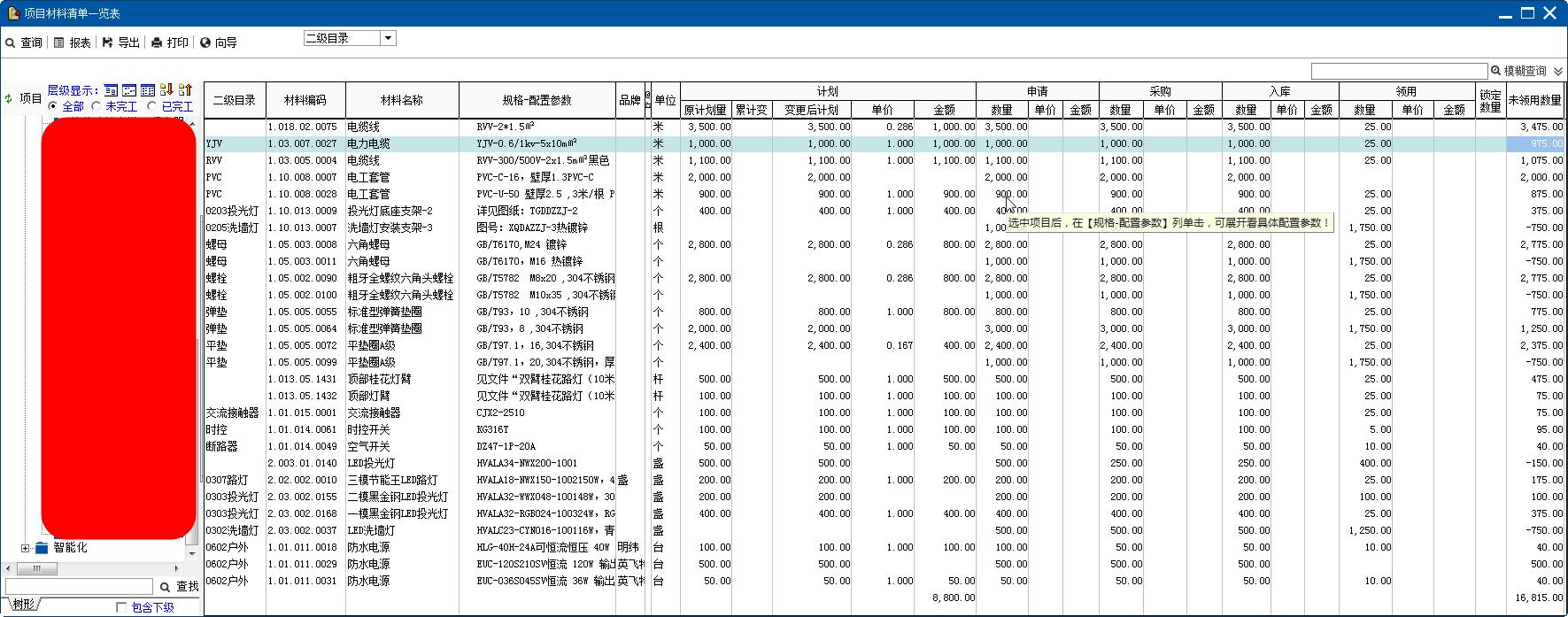Open the 二级目录 dropdown list

[388, 38]
